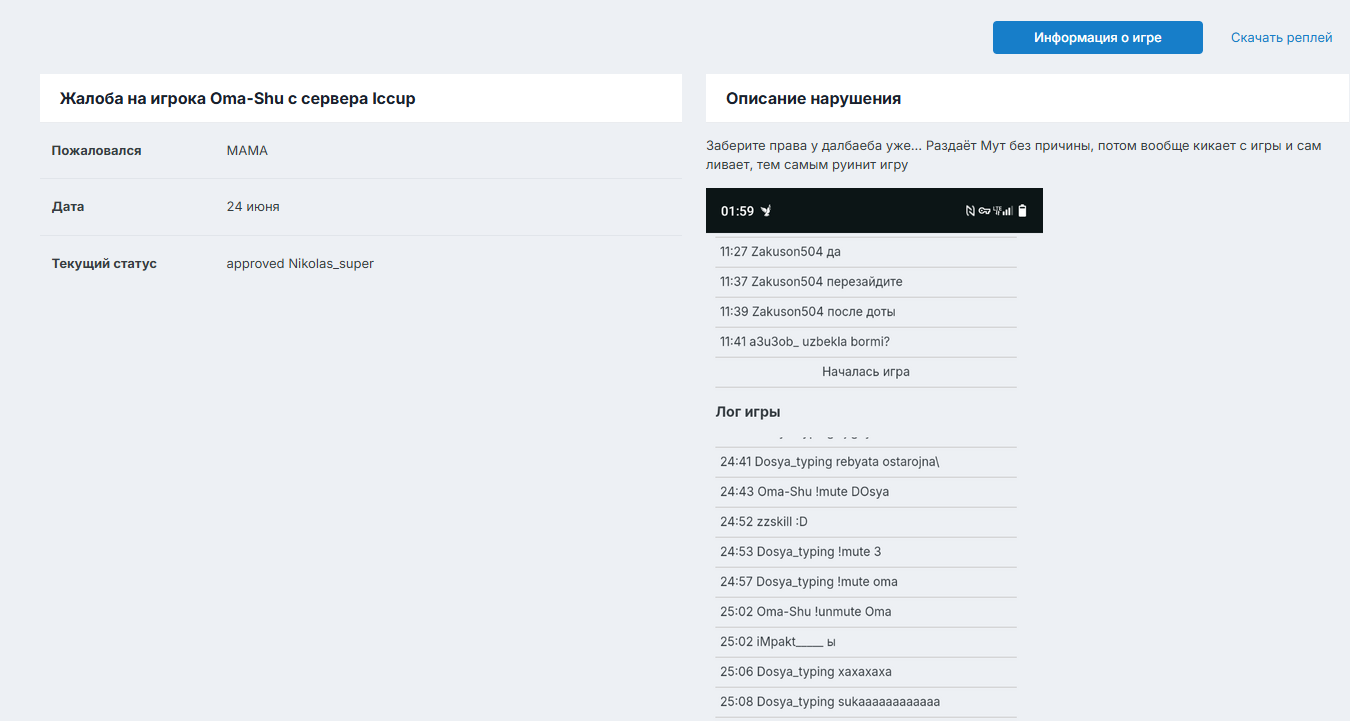Click the Скачать реплей link
Image resolution: width=1350 pixels, height=721 pixels.
pos(1282,38)
